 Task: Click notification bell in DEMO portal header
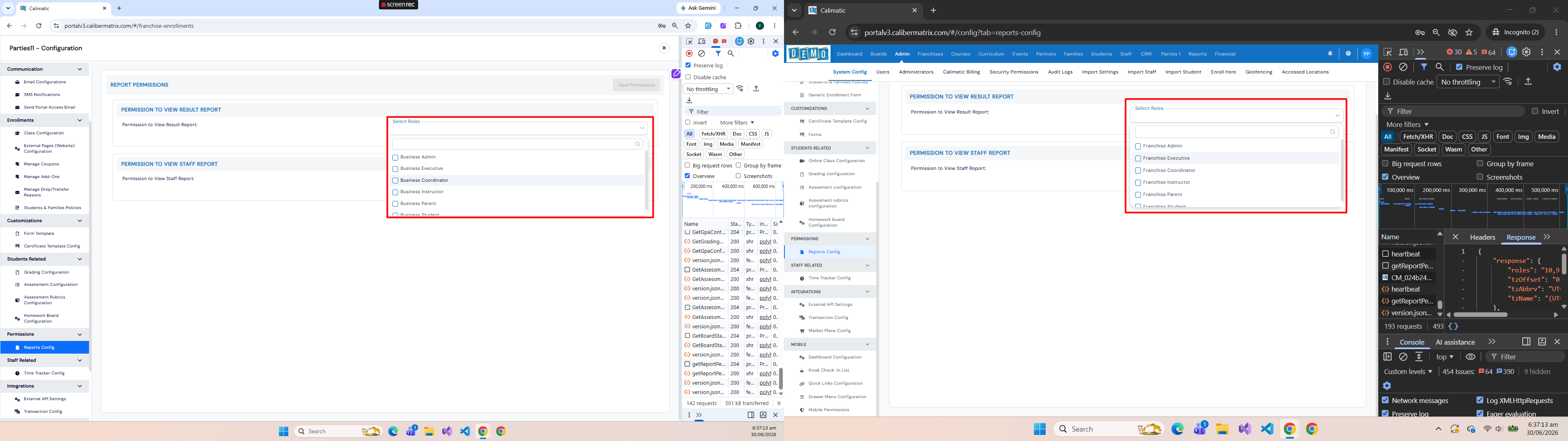[x=1330, y=53]
